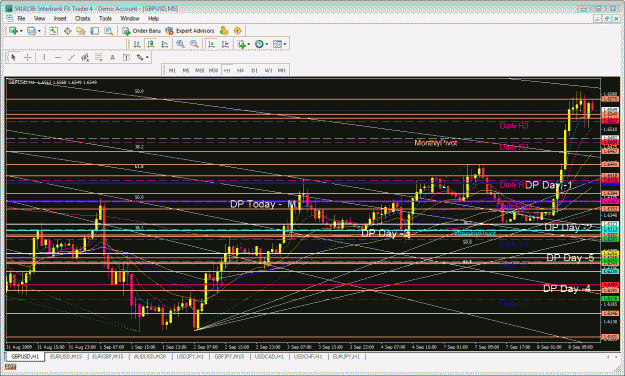Switch to the USDJPY,H1 chart tab
This screenshot has width=625, height=376.
click(x=190, y=356)
